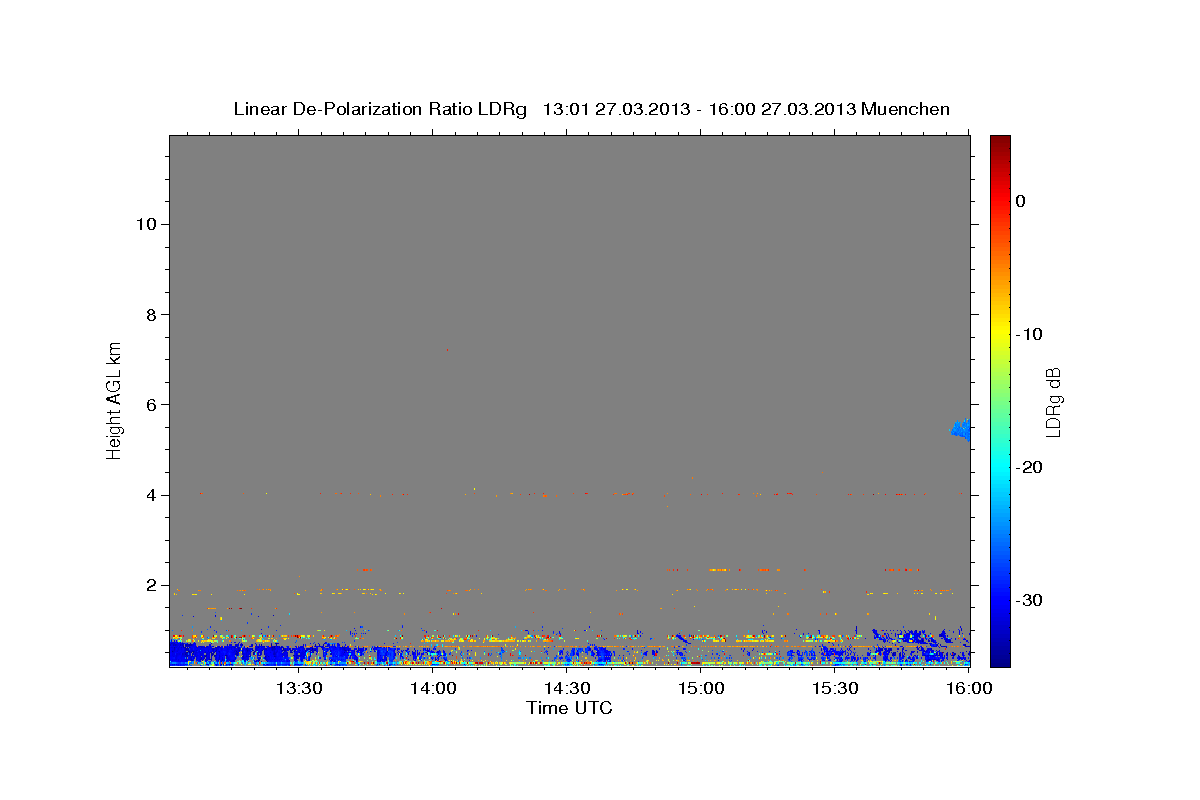Click the 14:30 time tick label
1200x800 pixels.
(x=567, y=688)
